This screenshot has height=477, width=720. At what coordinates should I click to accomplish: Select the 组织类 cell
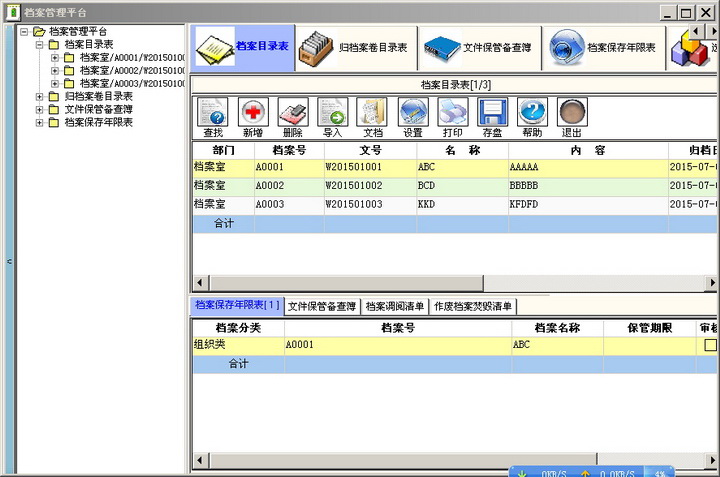238,345
